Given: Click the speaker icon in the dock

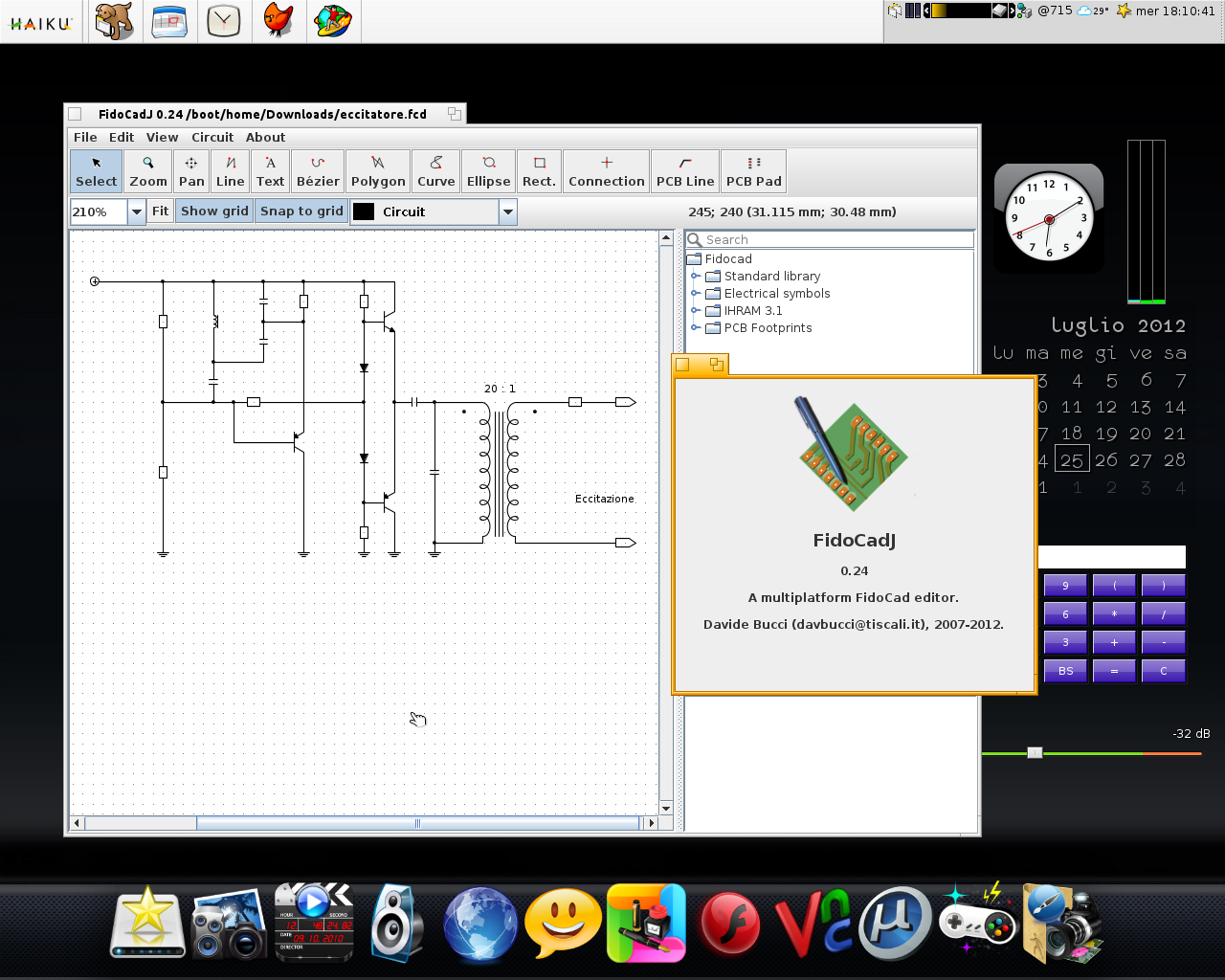Looking at the screenshot, I should (x=396, y=923).
